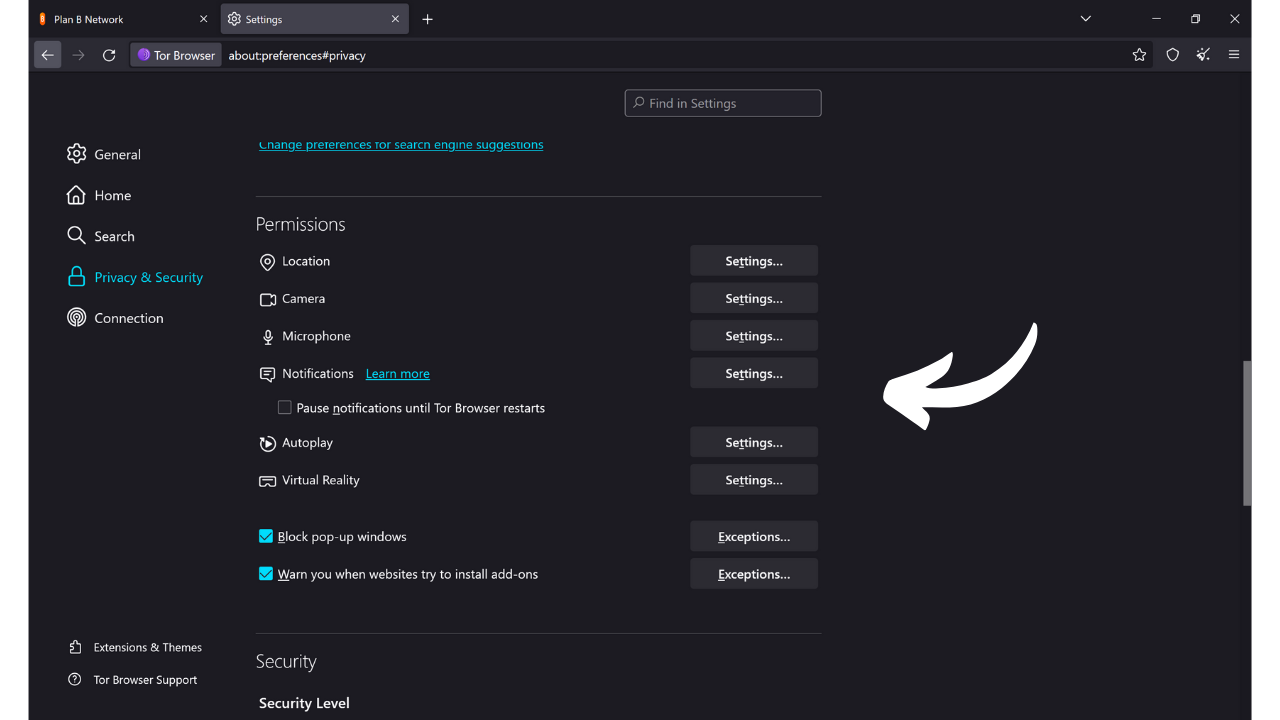Click the Microphone permission icon
The height and width of the screenshot is (720, 1280).
(x=267, y=336)
